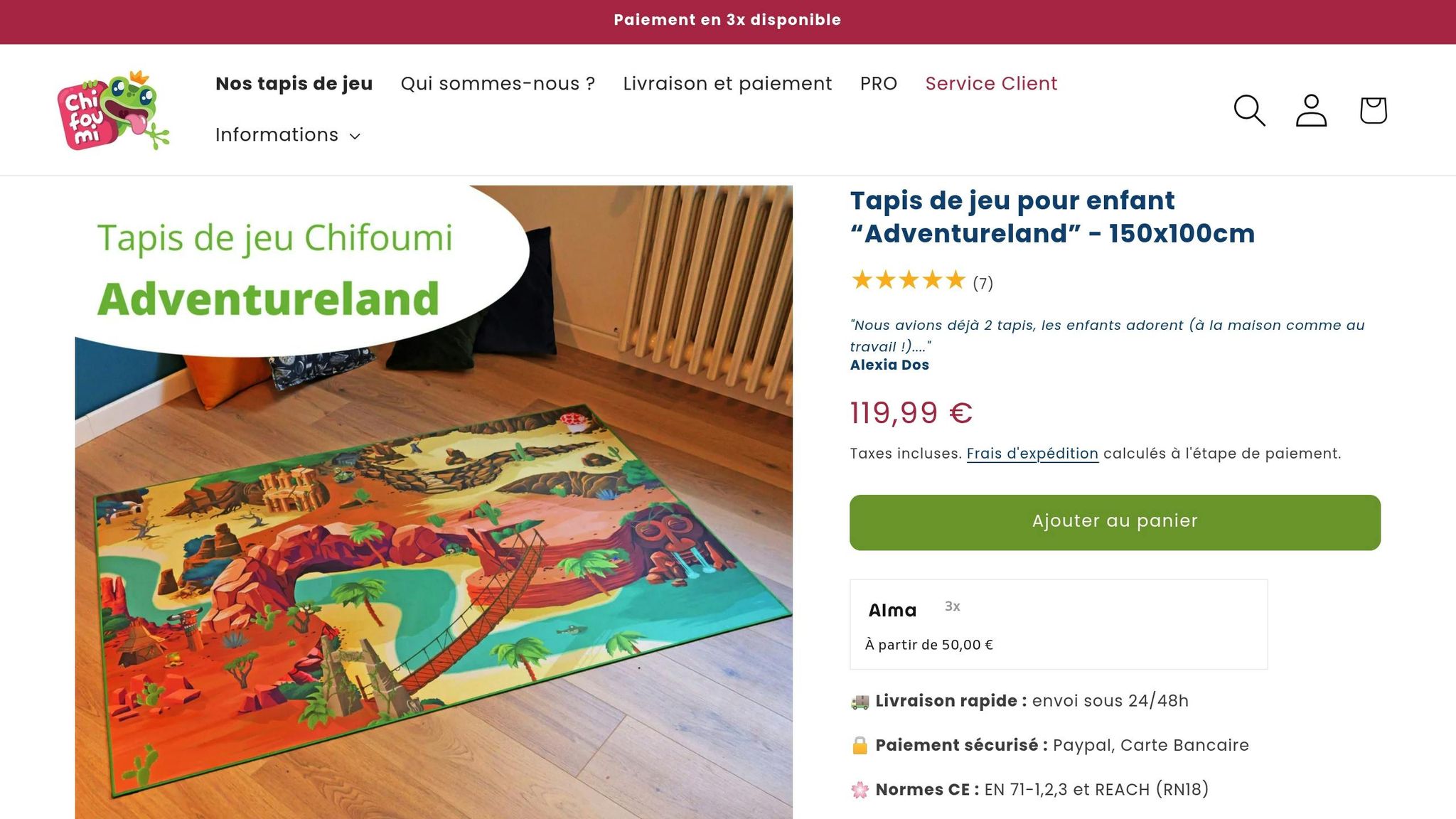
Task: Click Ajouter au panier button
Action: 1115,523
